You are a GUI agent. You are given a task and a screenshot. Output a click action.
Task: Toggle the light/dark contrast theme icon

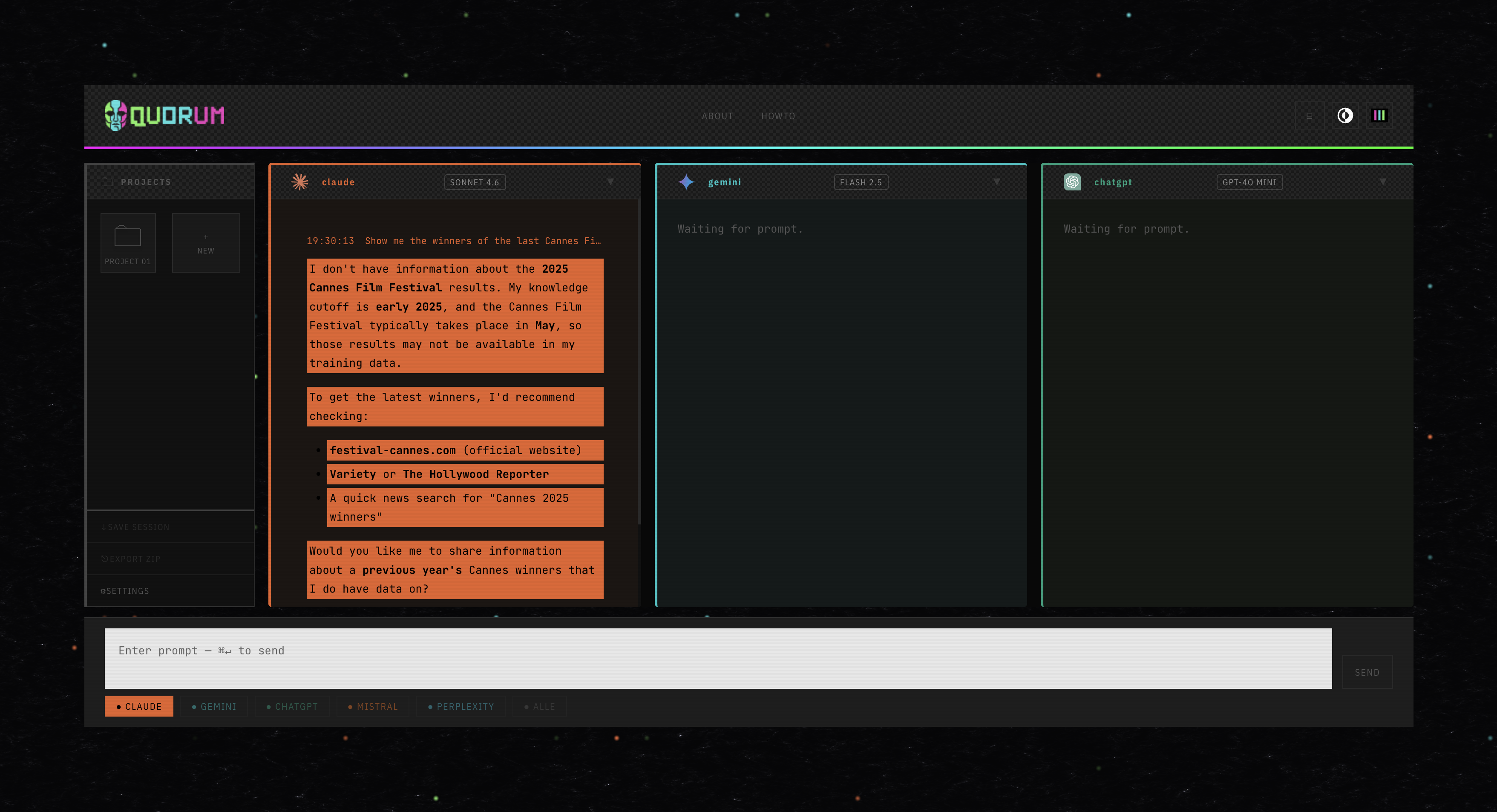coord(1345,116)
